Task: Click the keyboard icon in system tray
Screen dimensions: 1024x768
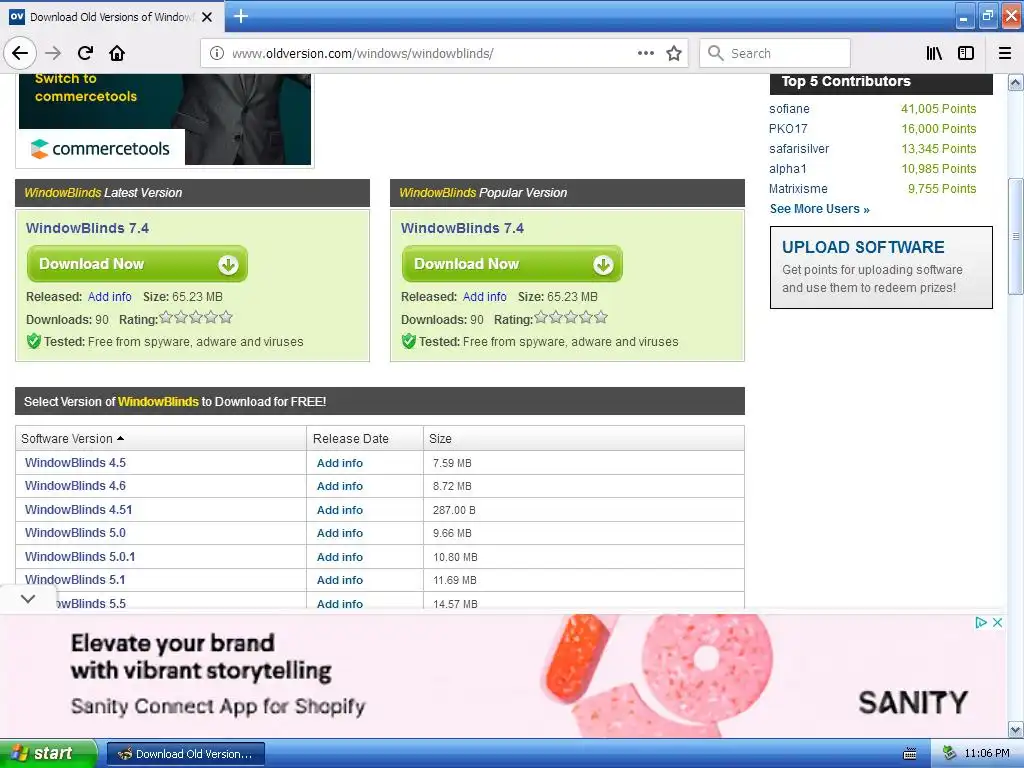Action: [x=909, y=754]
